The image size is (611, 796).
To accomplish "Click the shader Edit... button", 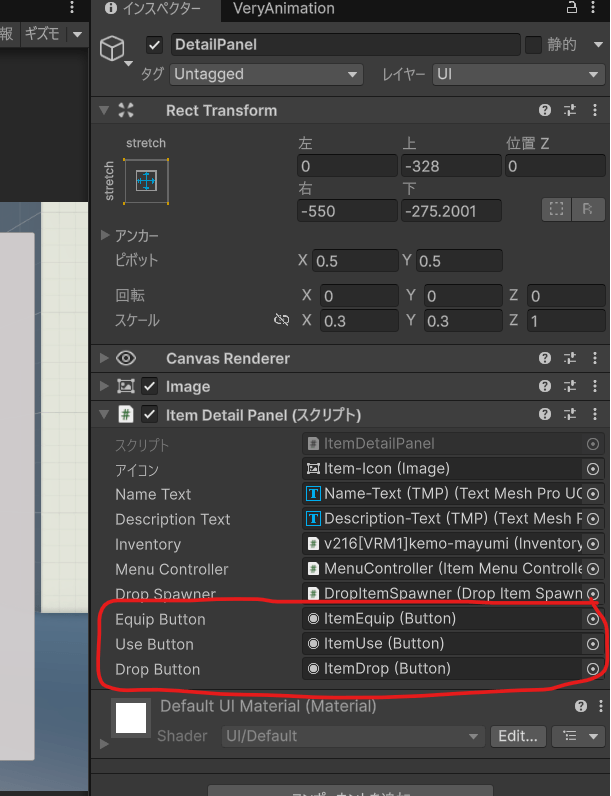I will click(518, 736).
